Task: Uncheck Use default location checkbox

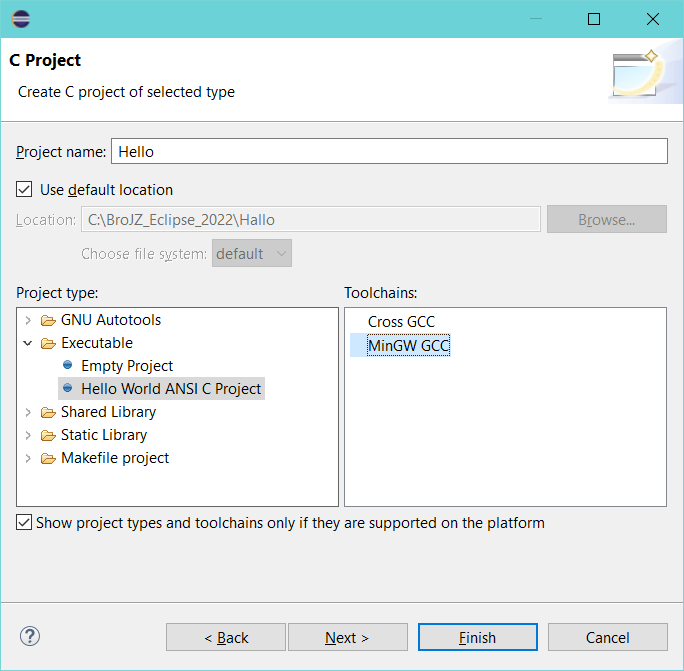Action: coord(24,189)
